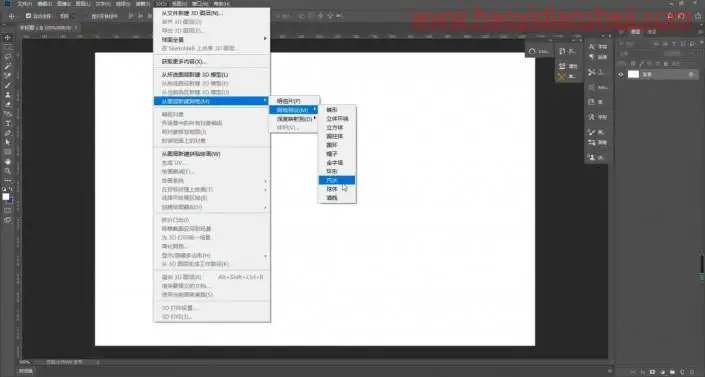Close the open document tab
This screenshot has height=377, width=705.
[76, 28]
